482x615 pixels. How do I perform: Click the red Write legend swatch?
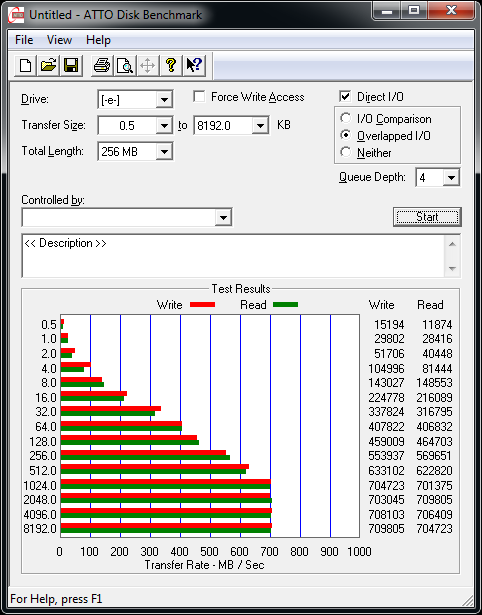pyautogui.click(x=202, y=305)
